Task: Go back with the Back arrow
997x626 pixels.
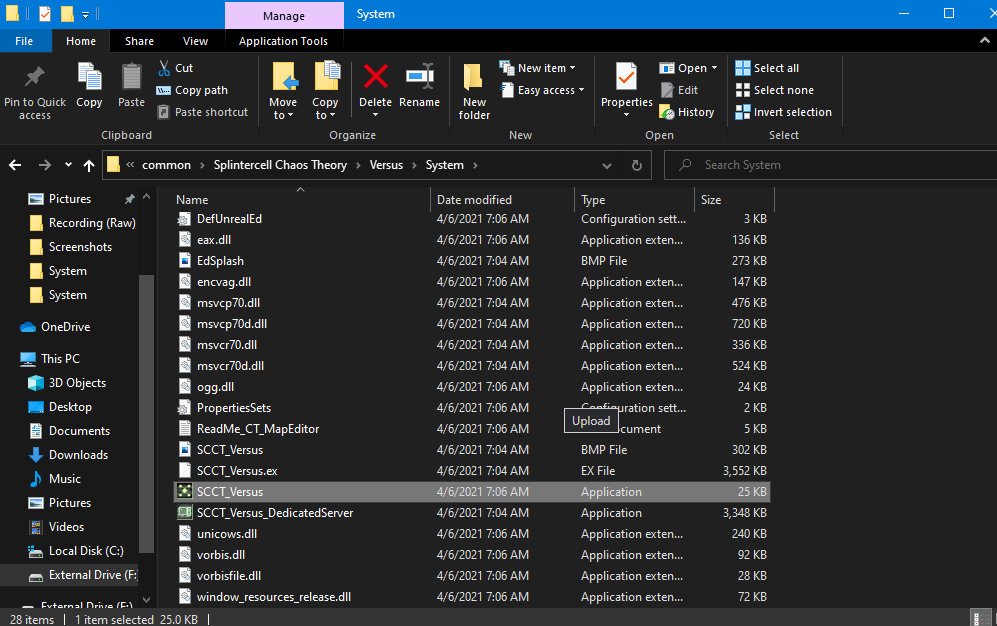Action: coord(15,165)
